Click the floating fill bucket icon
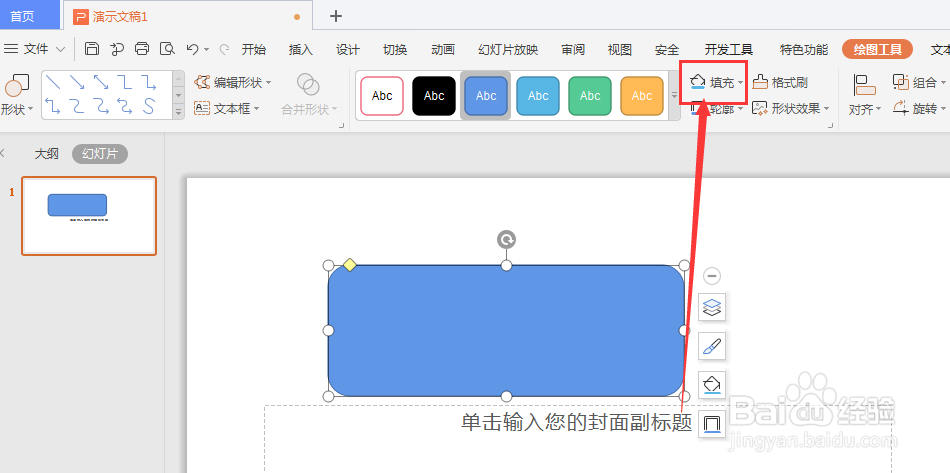950x473 pixels. pos(712,385)
